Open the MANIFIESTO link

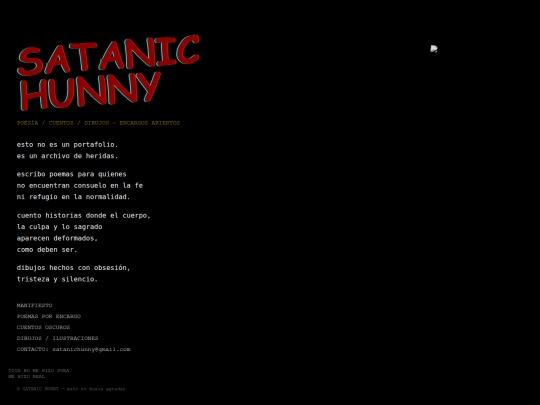coord(34,305)
